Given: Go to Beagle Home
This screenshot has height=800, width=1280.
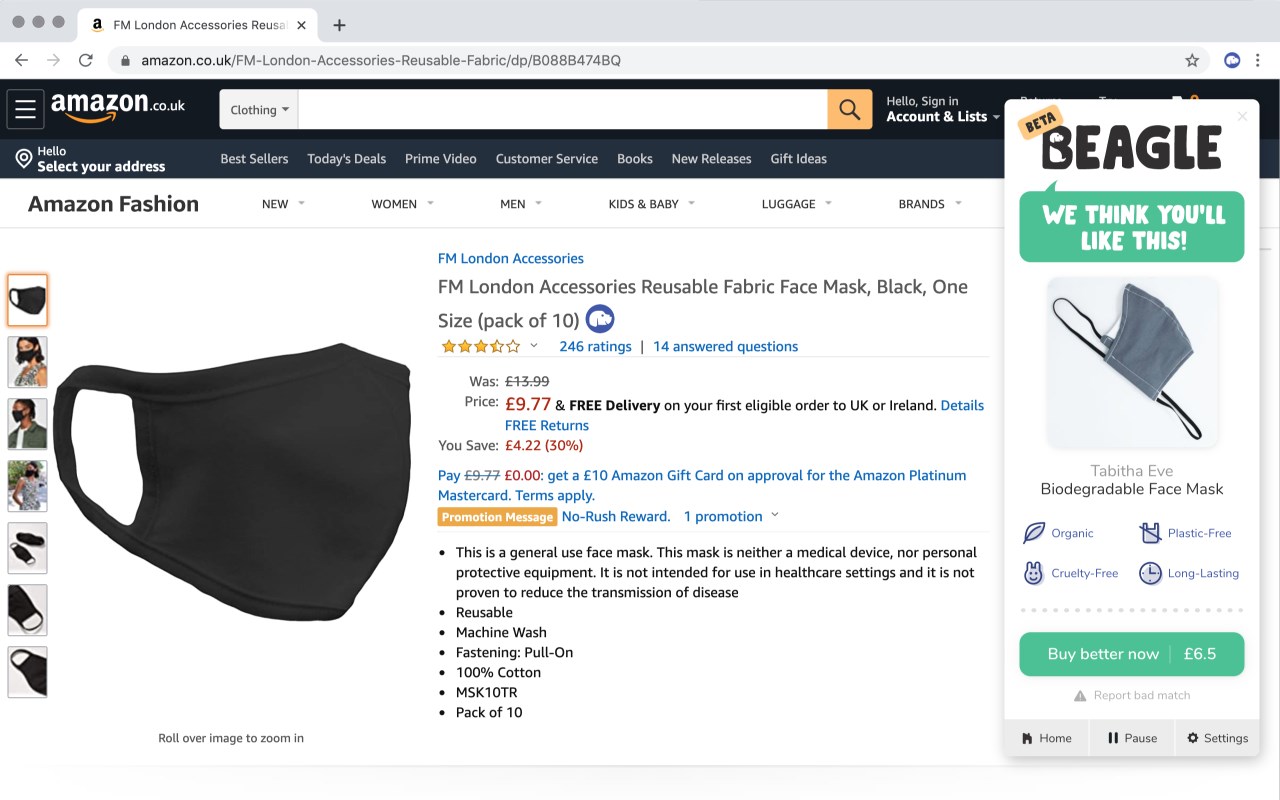Looking at the screenshot, I should click(1046, 738).
